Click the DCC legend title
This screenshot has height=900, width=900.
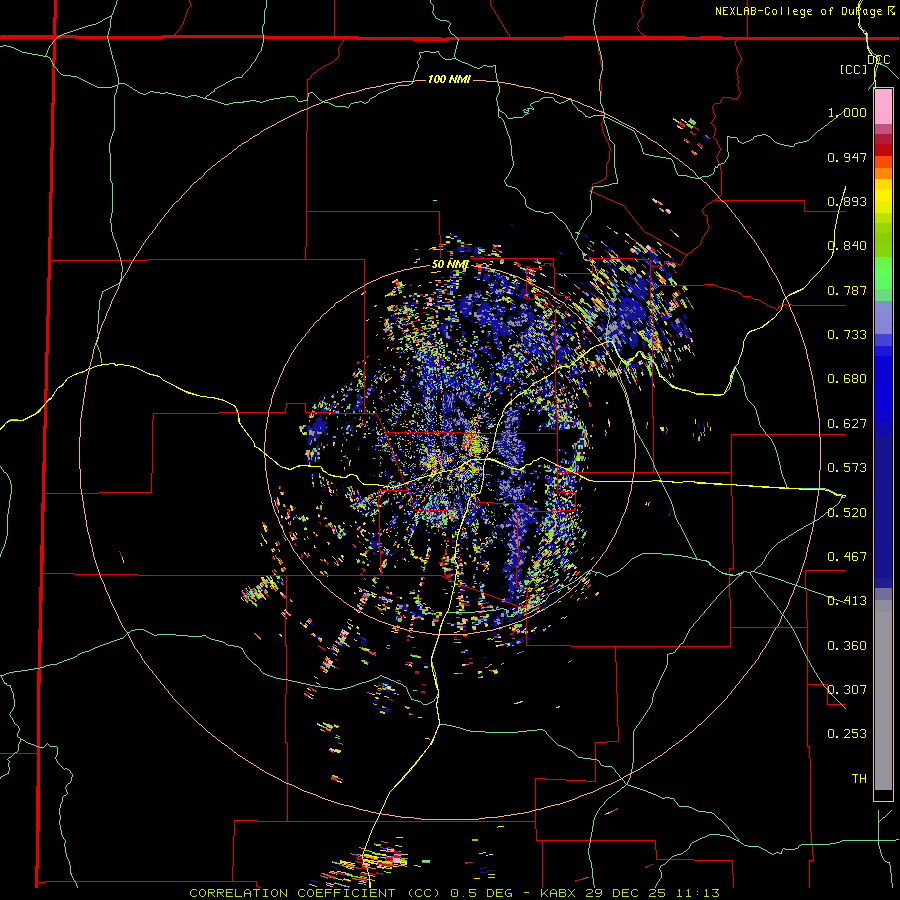tap(879, 60)
